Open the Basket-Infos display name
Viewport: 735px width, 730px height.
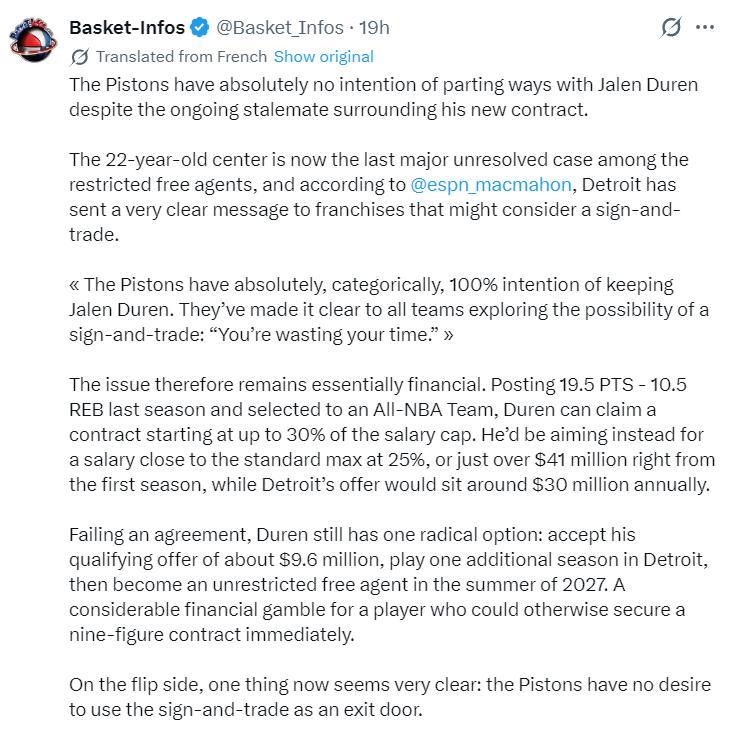127,28
